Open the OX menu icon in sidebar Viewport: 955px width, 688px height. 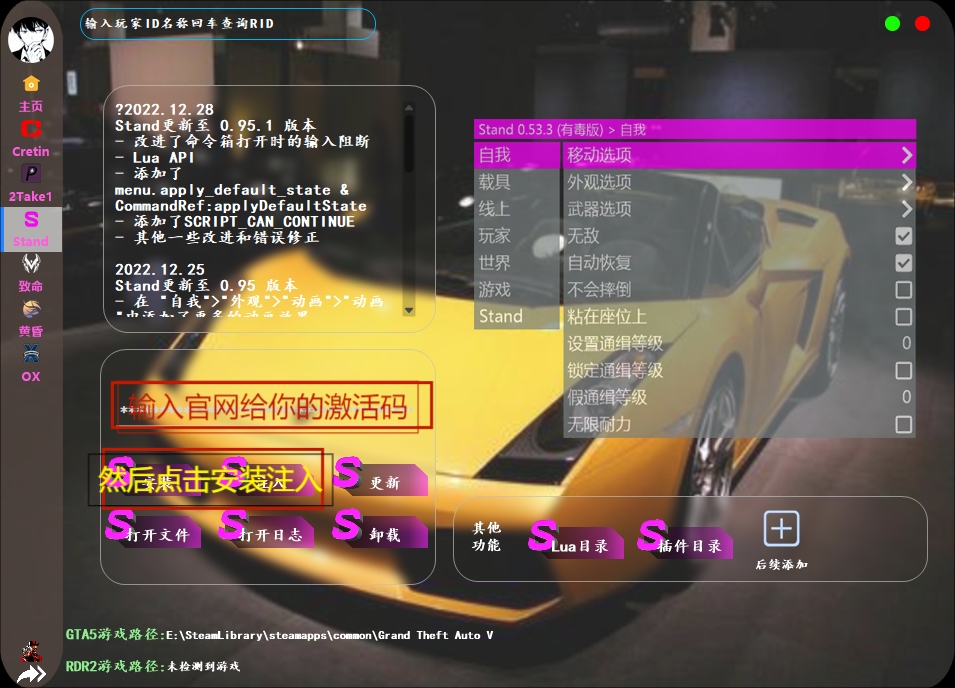point(31,354)
